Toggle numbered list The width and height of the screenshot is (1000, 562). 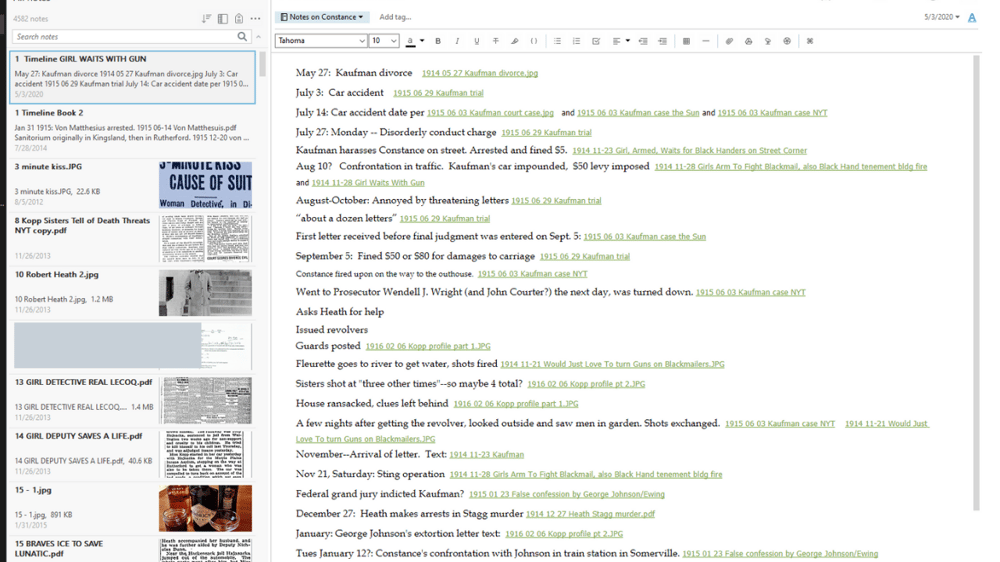coord(577,41)
